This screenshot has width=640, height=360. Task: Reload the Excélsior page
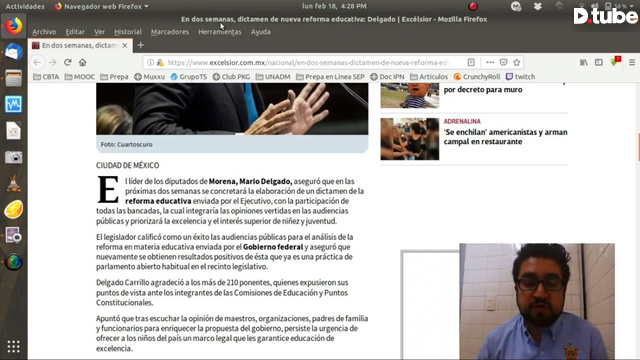pos(68,62)
